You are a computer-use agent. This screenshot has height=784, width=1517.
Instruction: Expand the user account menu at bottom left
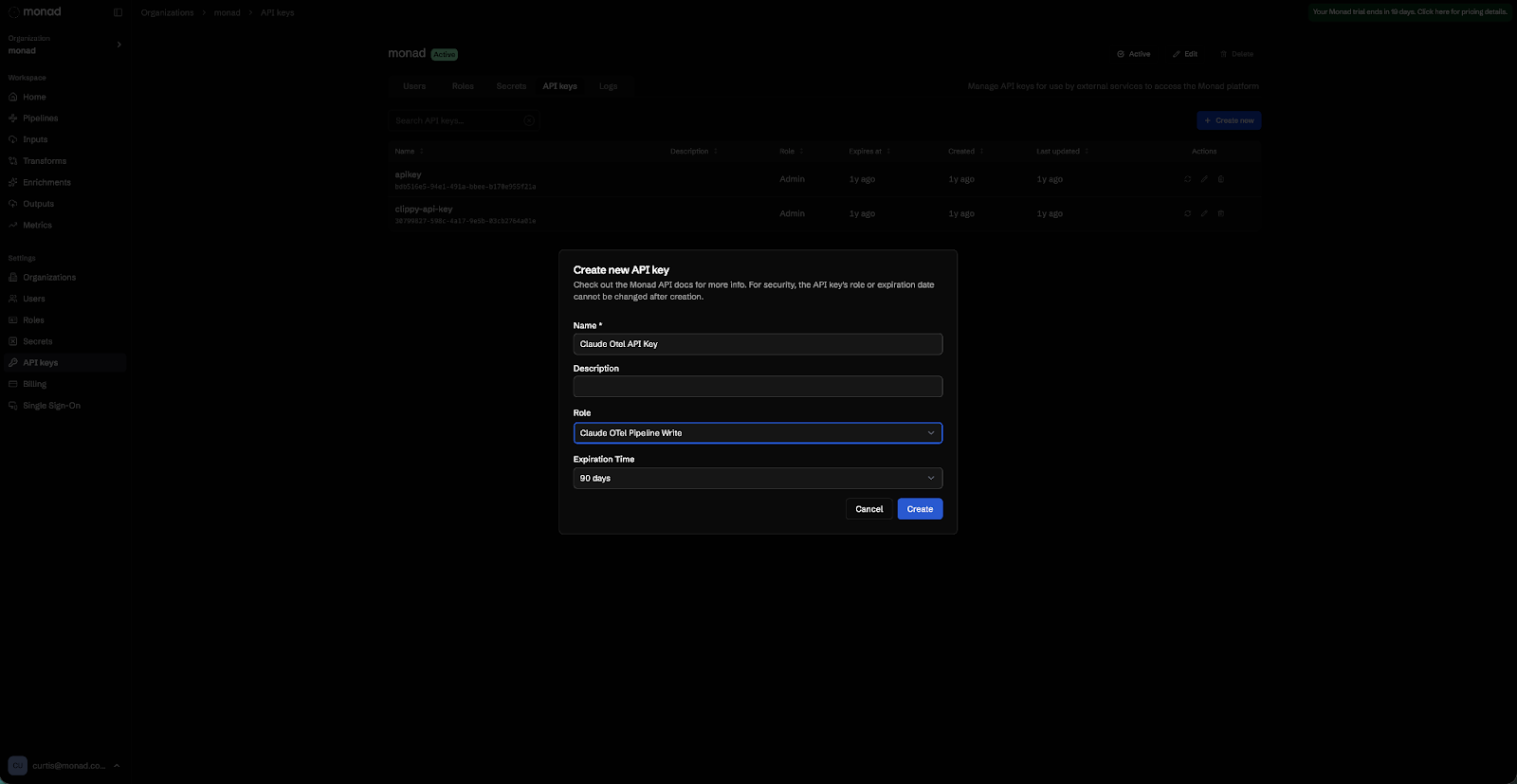pyautogui.click(x=117, y=765)
